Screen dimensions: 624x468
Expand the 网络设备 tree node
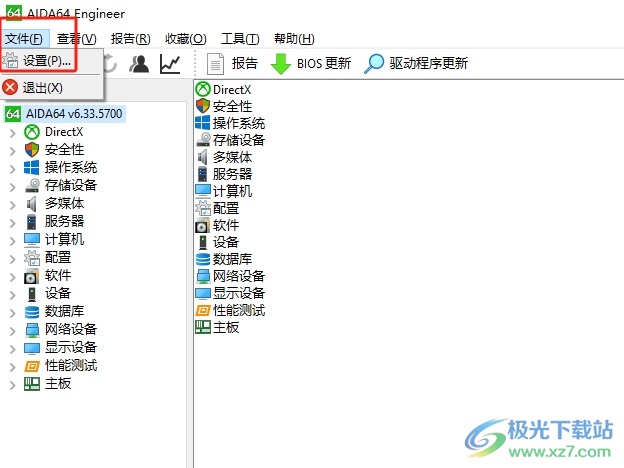[13, 330]
